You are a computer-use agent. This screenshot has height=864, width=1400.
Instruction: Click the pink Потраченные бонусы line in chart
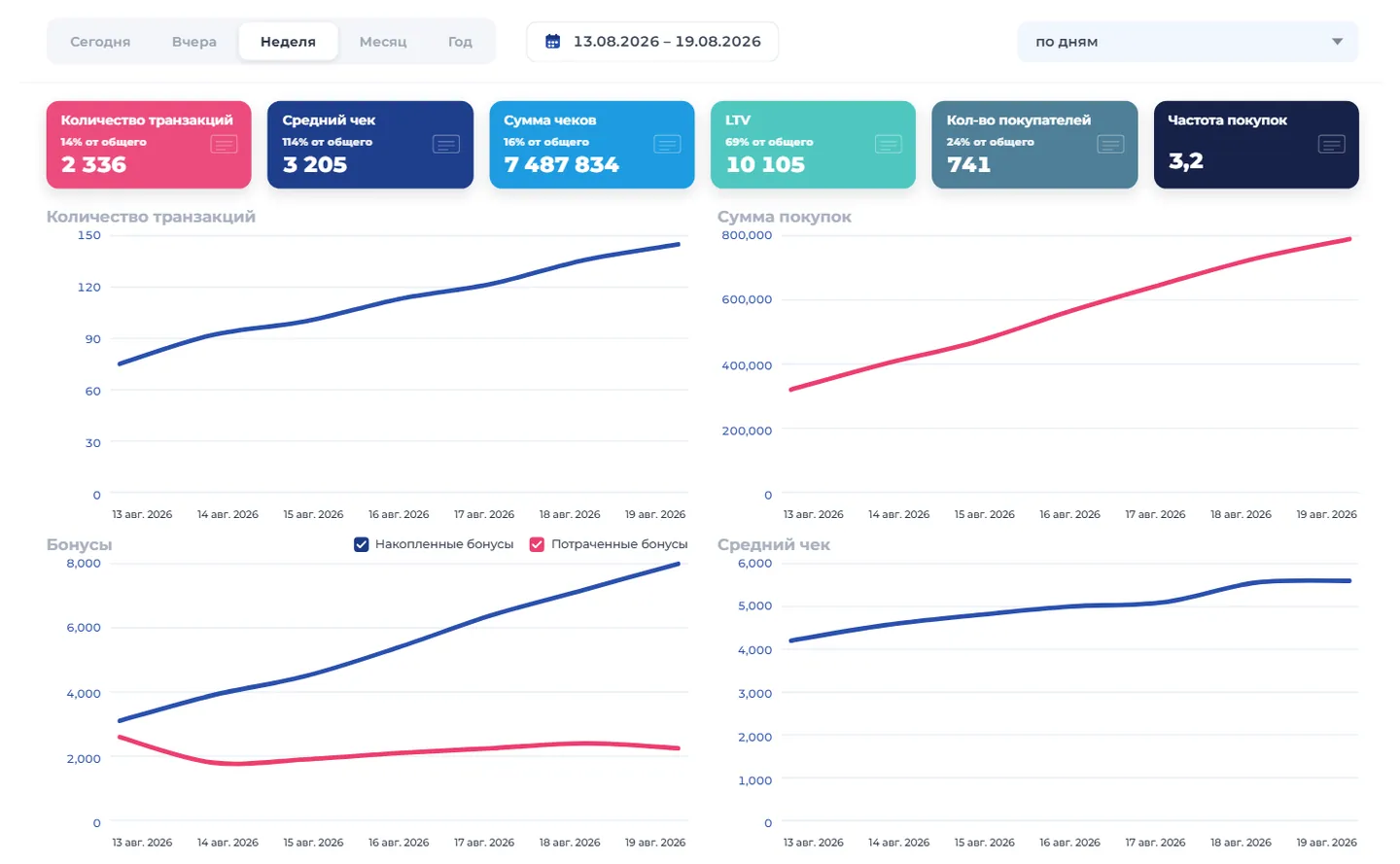click(x=399, y=752)
